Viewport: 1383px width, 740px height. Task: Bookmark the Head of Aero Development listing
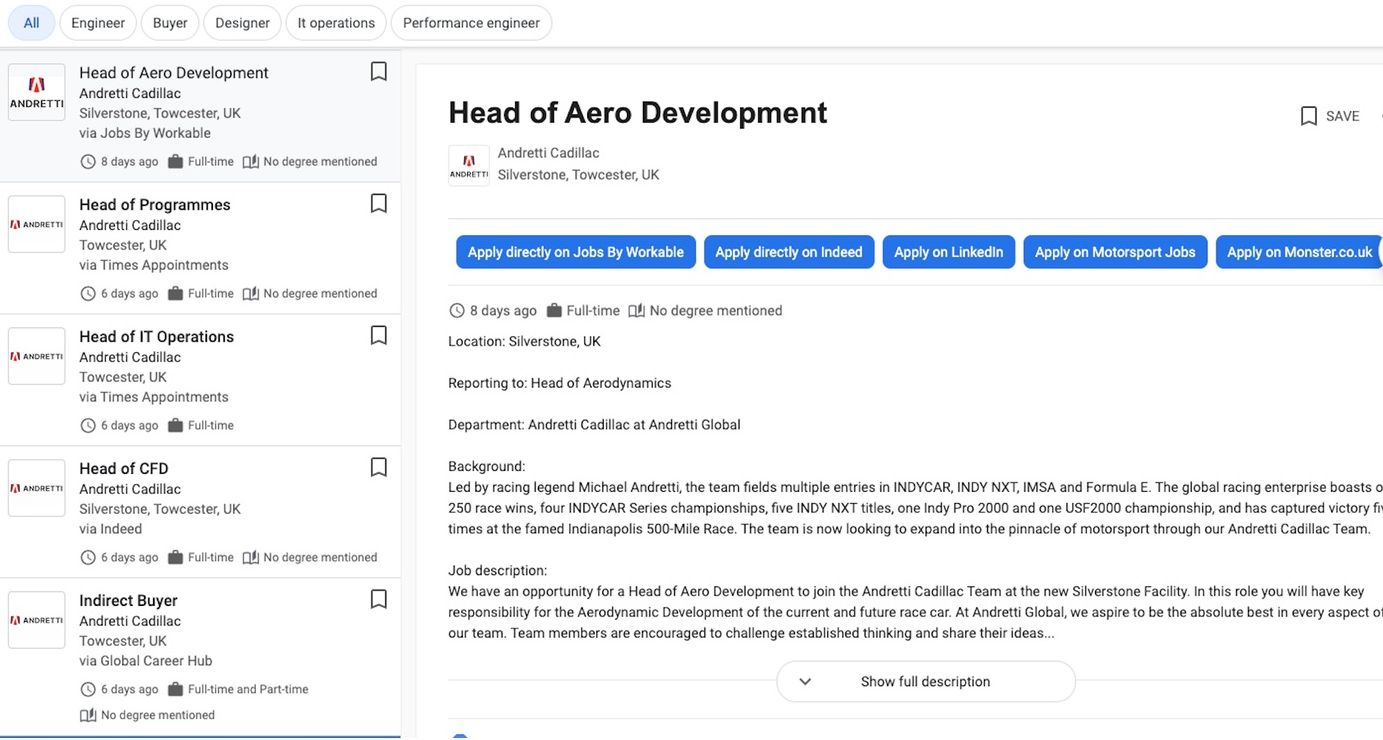[379, 72]
